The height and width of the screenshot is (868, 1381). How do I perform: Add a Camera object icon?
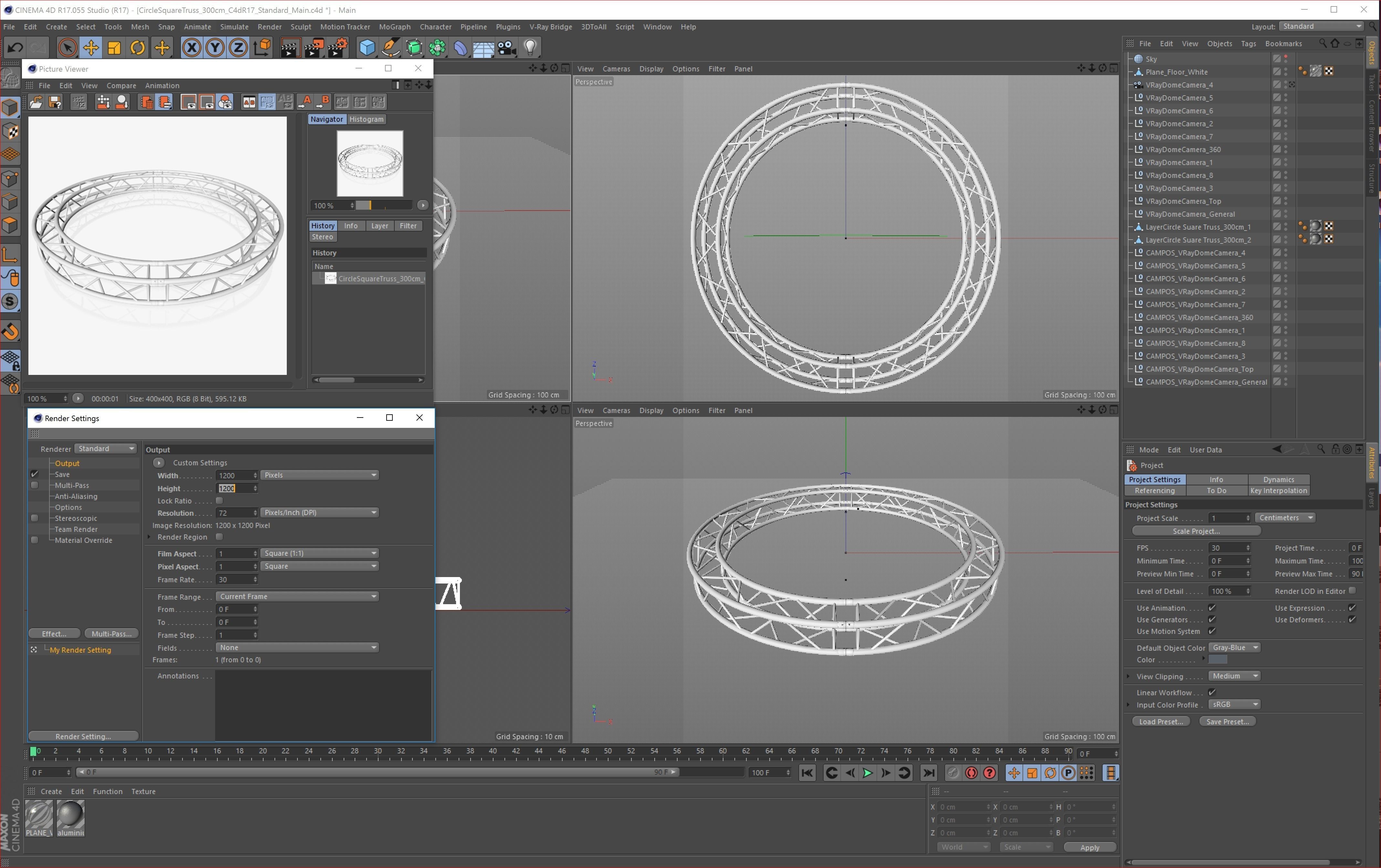pos(507,47)
